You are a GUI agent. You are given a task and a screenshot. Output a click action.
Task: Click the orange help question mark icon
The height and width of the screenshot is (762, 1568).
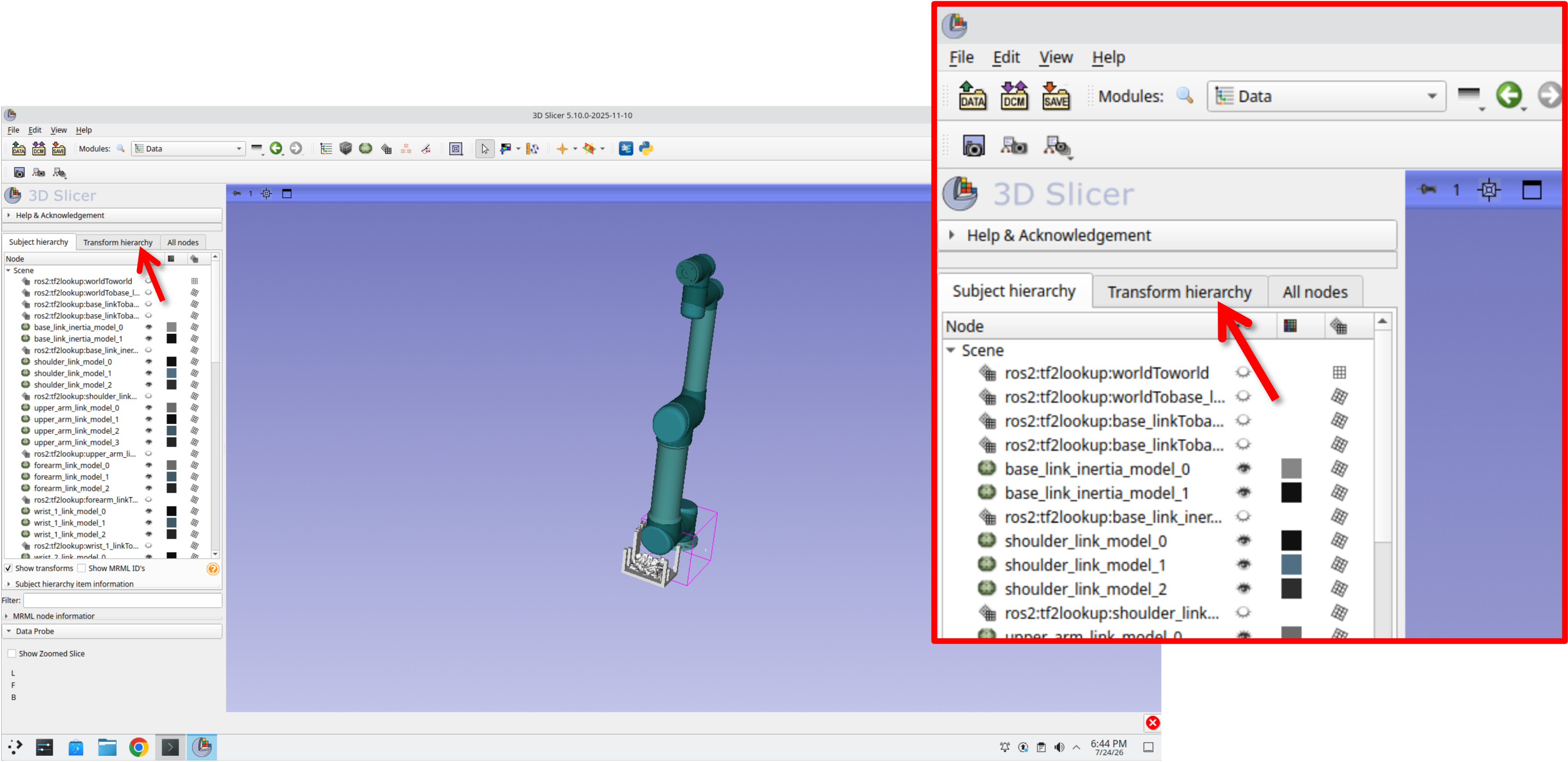tap(213, 569)
